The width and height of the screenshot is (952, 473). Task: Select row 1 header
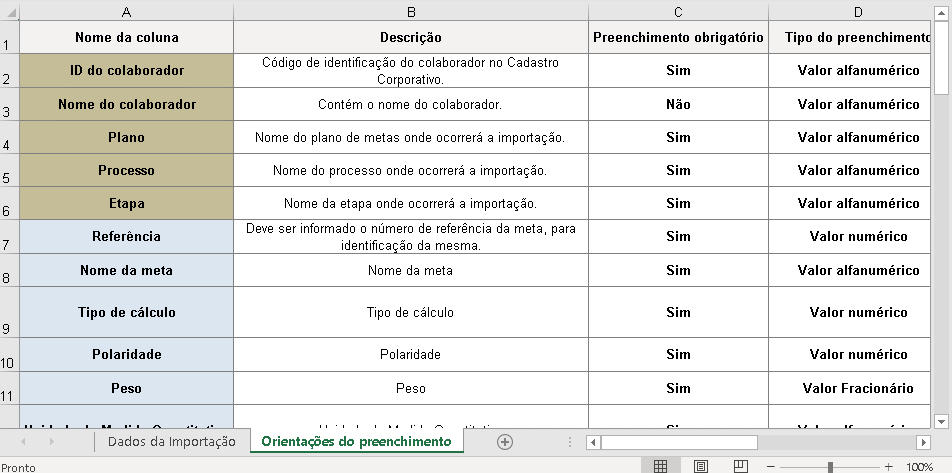9,37
